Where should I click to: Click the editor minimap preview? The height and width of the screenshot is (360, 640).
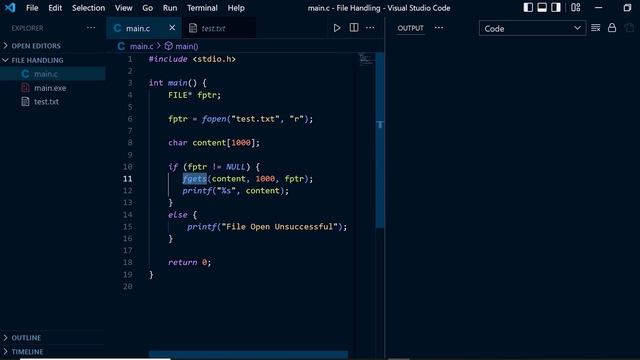point(366,60)
